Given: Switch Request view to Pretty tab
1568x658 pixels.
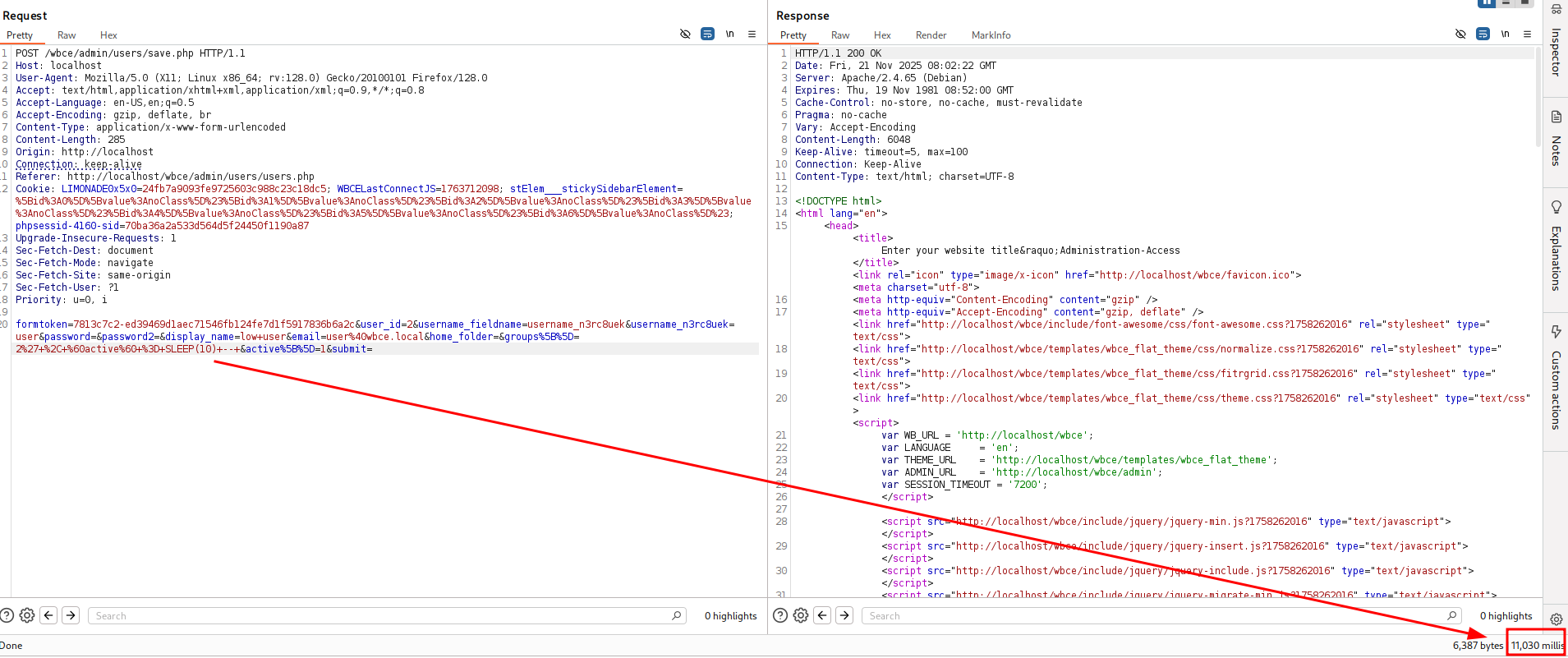Looking at the screenshot, I should 20,35.
